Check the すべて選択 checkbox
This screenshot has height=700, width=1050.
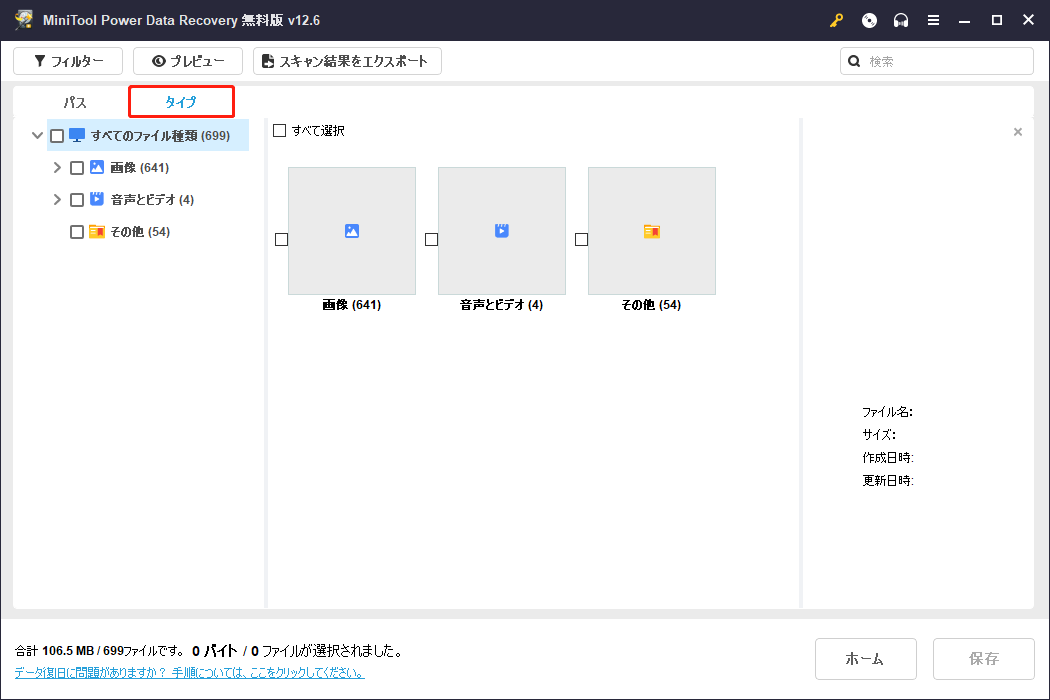coord(280,131)
